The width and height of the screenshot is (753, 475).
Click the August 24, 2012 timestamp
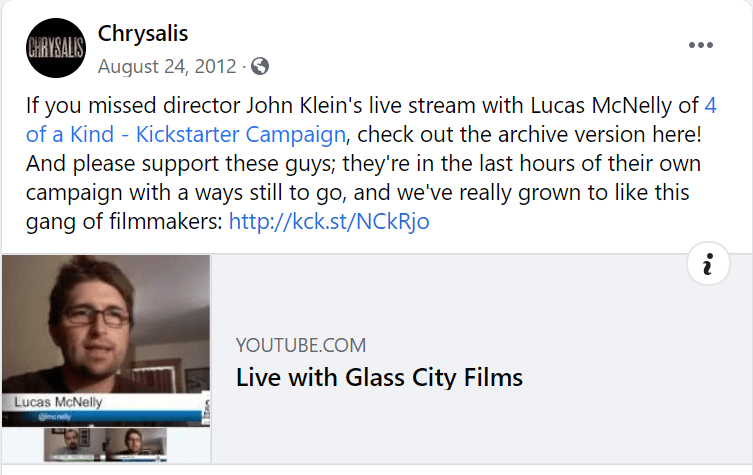click(167, 67)
